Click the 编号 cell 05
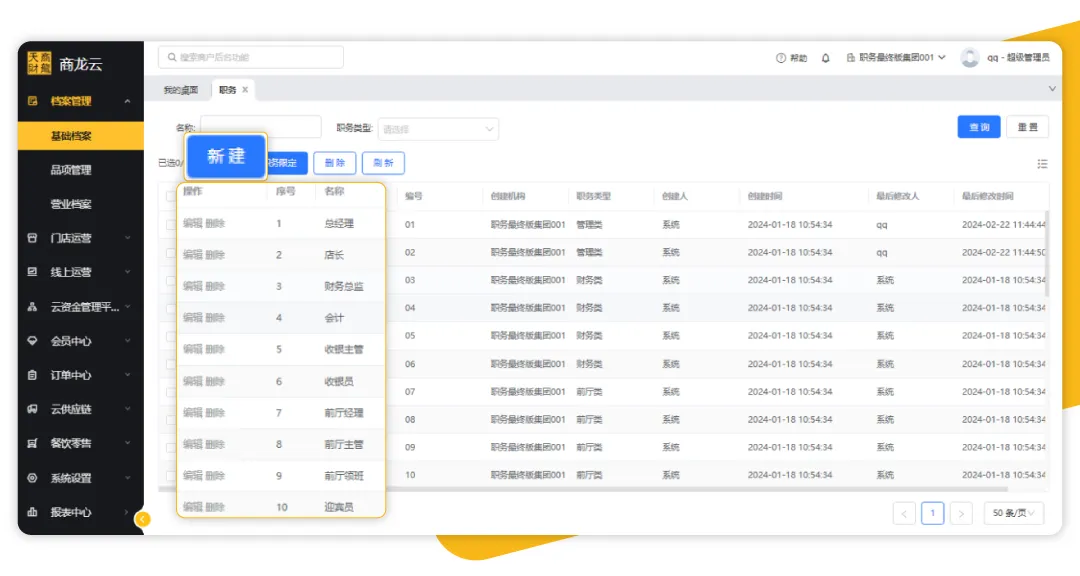 click(x=410, y=336)
